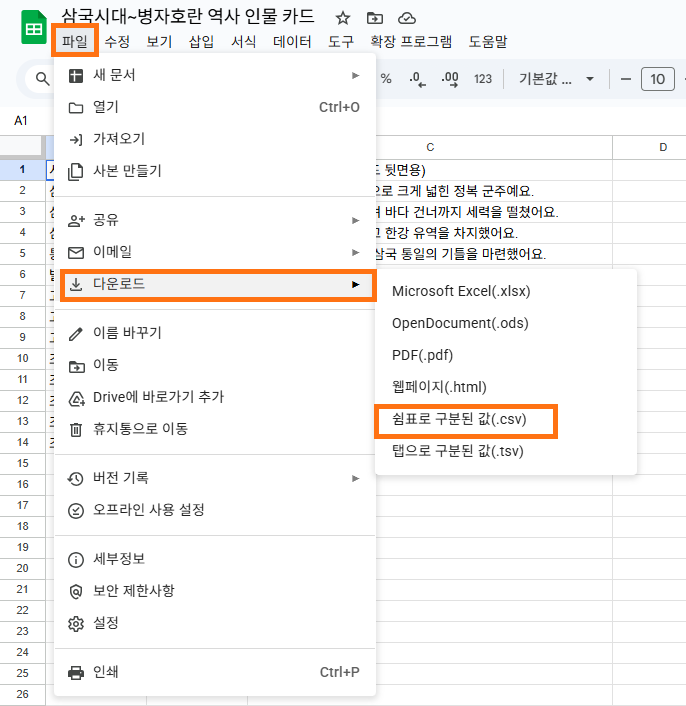This screenshot has height=706, width=686.
Task: Choose 인쇄 to print
Action: 215,672
